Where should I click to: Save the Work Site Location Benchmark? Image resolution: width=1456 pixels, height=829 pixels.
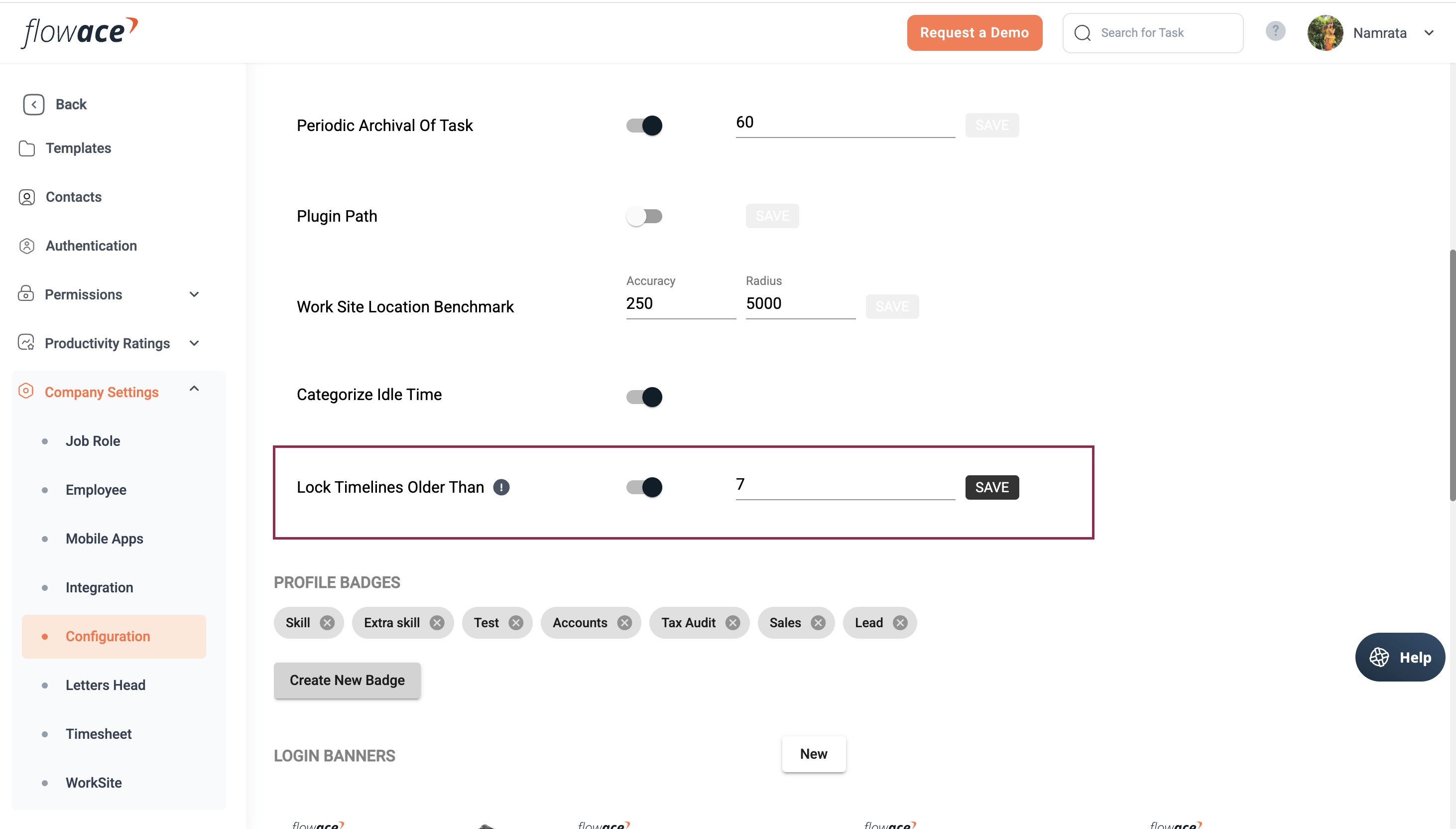(x=892, y=307)
